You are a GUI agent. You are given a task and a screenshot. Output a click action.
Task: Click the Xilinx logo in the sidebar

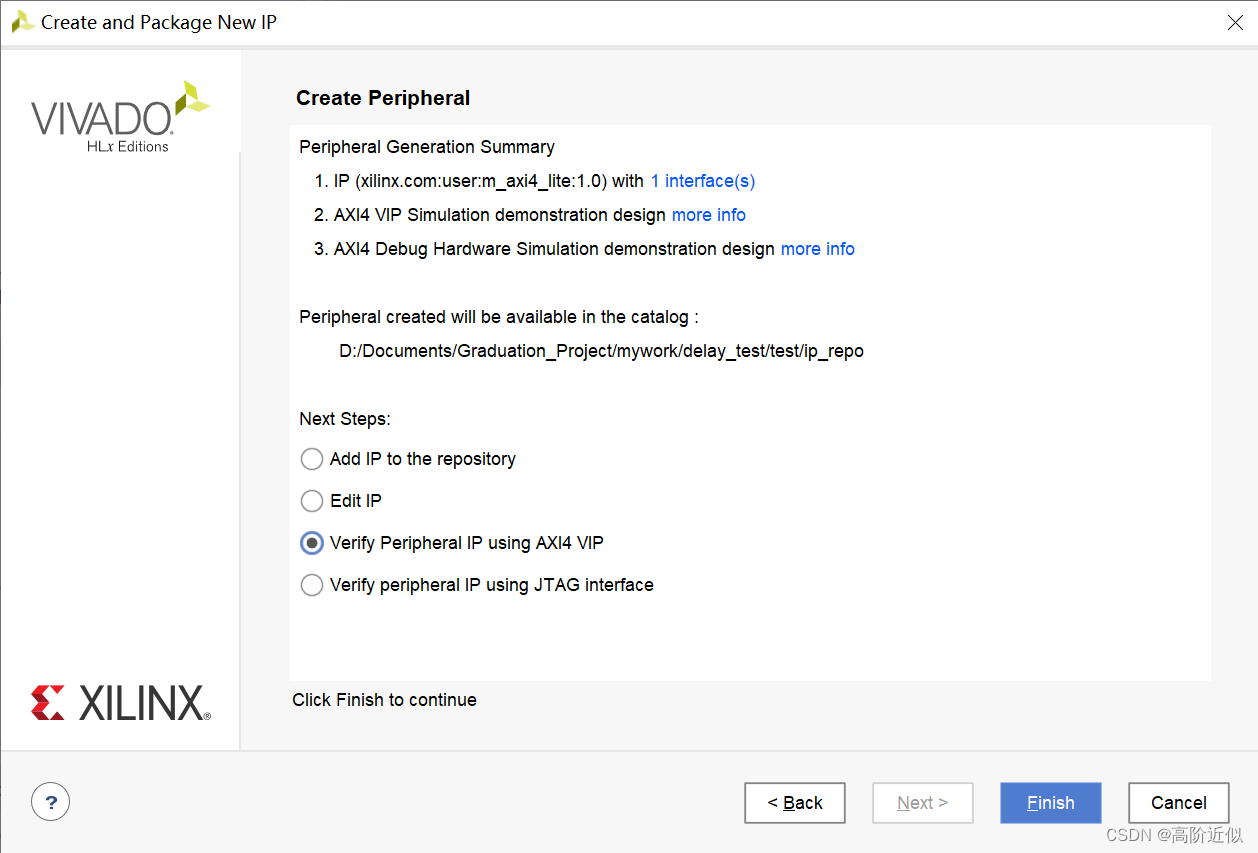tap(120, 703)
